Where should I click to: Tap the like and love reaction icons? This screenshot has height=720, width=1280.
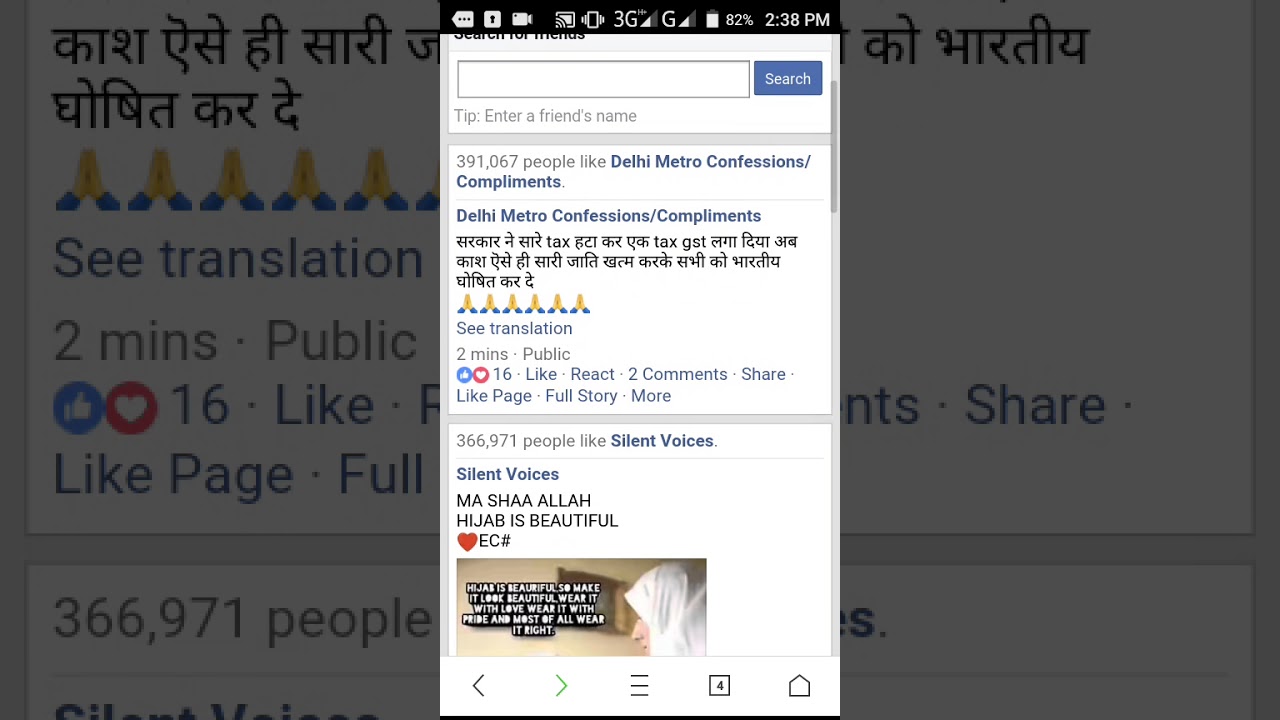pos(473,374)
